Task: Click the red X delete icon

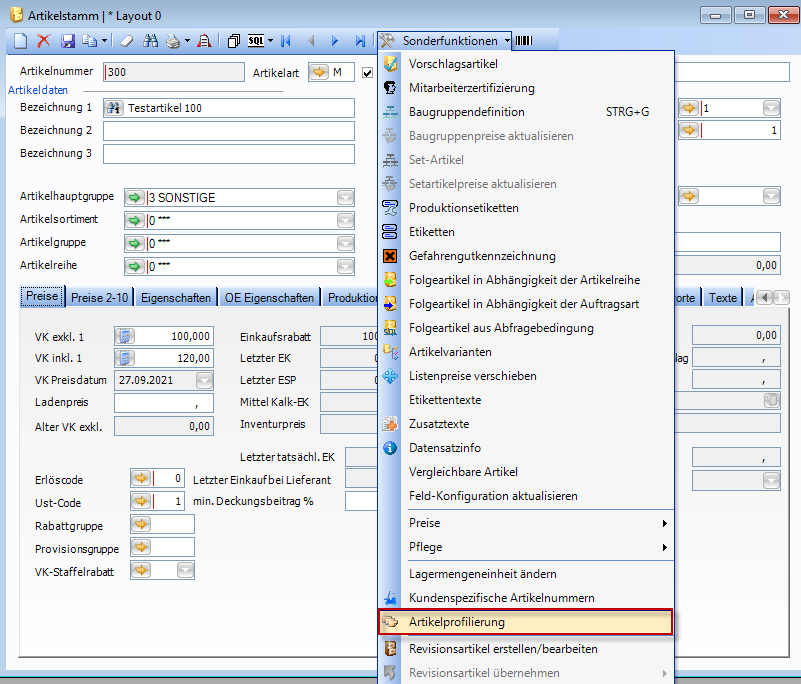Action: 44,41
